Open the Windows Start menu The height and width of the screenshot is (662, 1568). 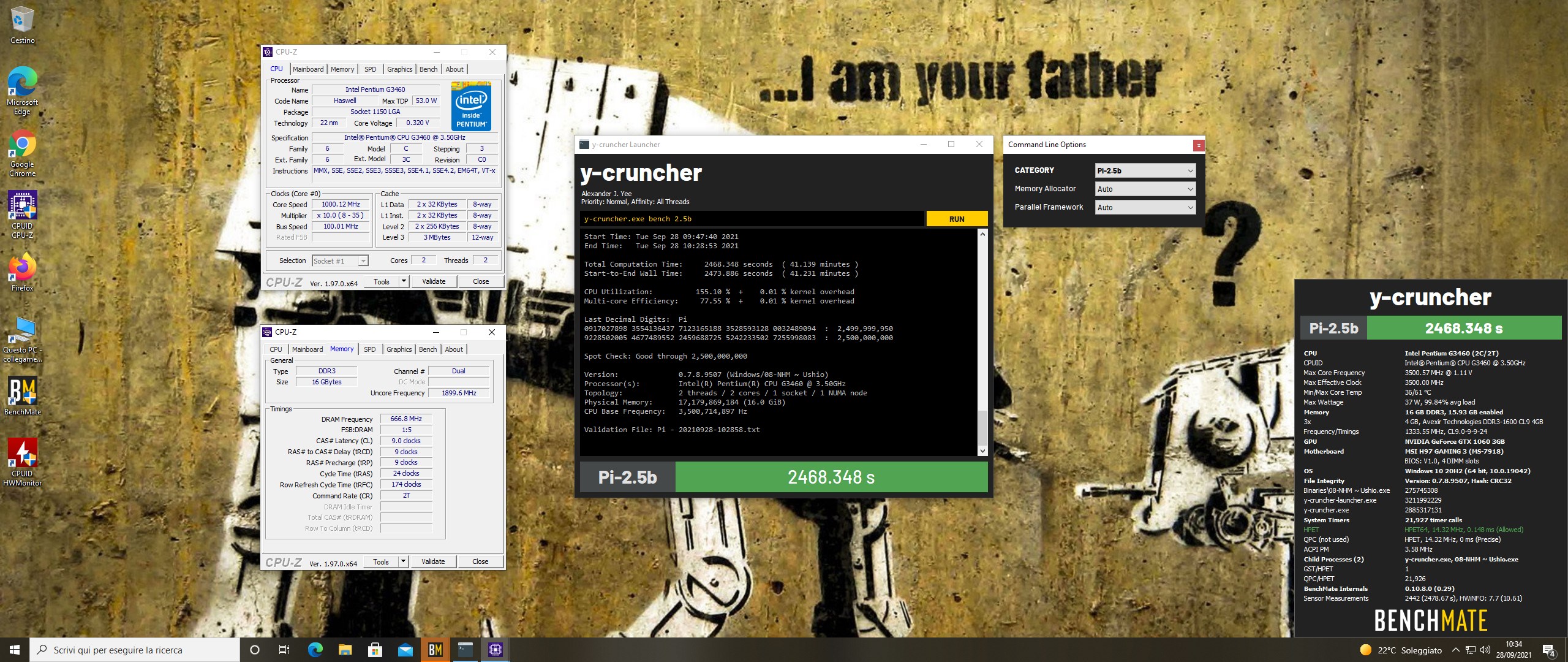(x=15, y=650)
